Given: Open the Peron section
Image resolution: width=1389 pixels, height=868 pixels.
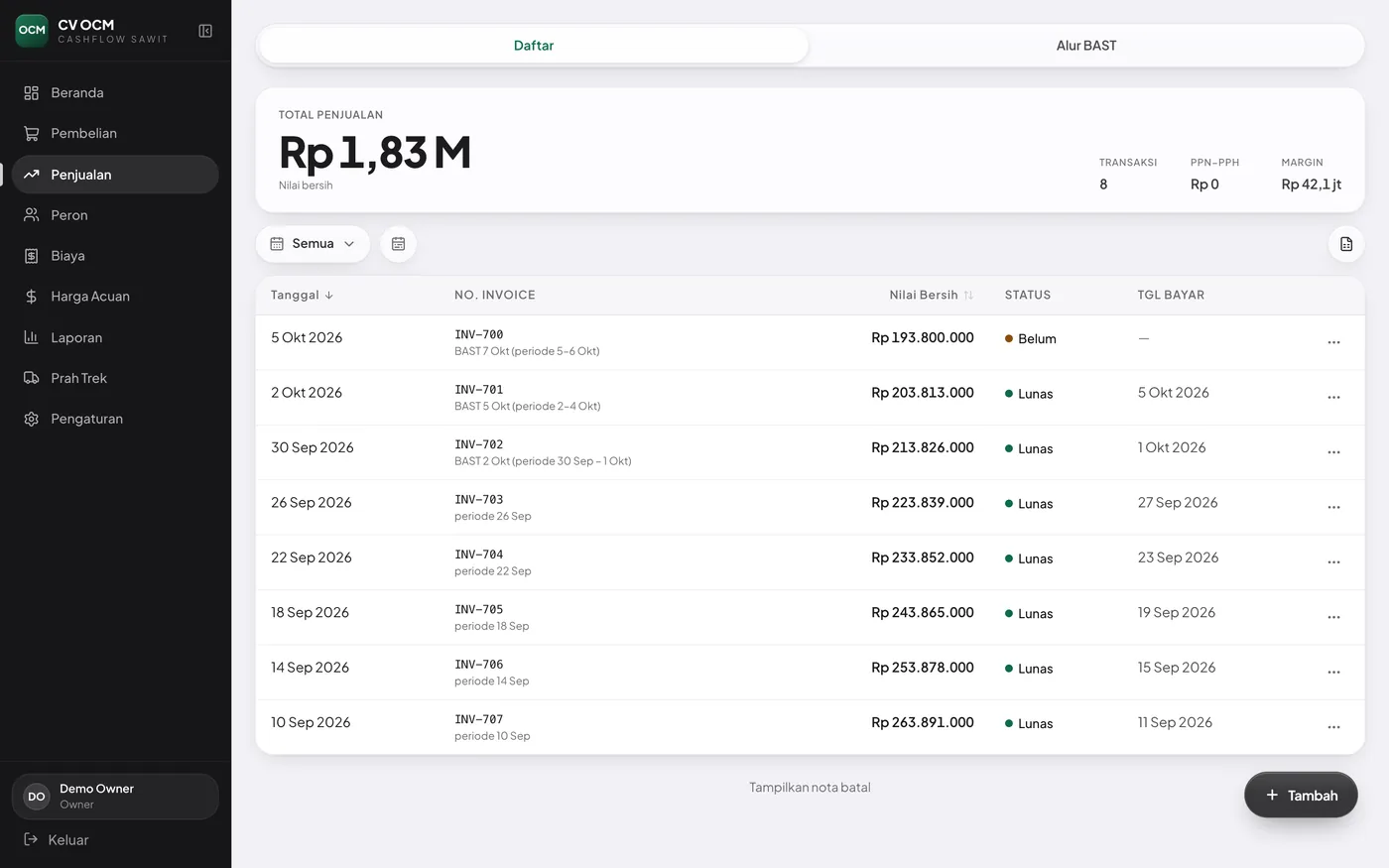Looking at the screenshot, I should pos(115,214).
